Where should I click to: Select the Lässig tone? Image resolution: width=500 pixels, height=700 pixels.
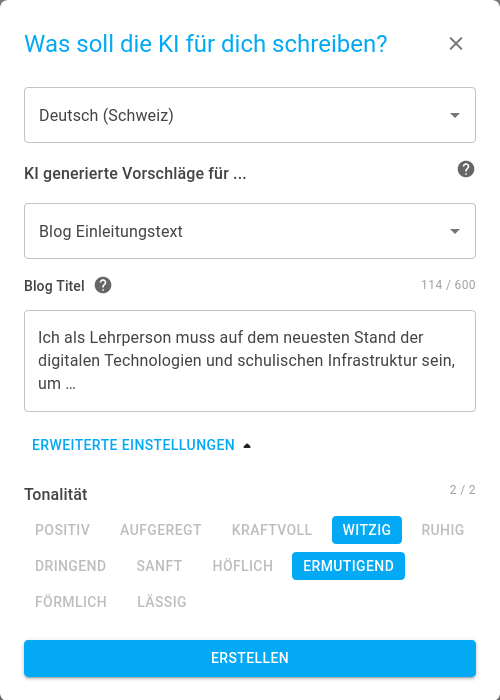coord(162,602)
